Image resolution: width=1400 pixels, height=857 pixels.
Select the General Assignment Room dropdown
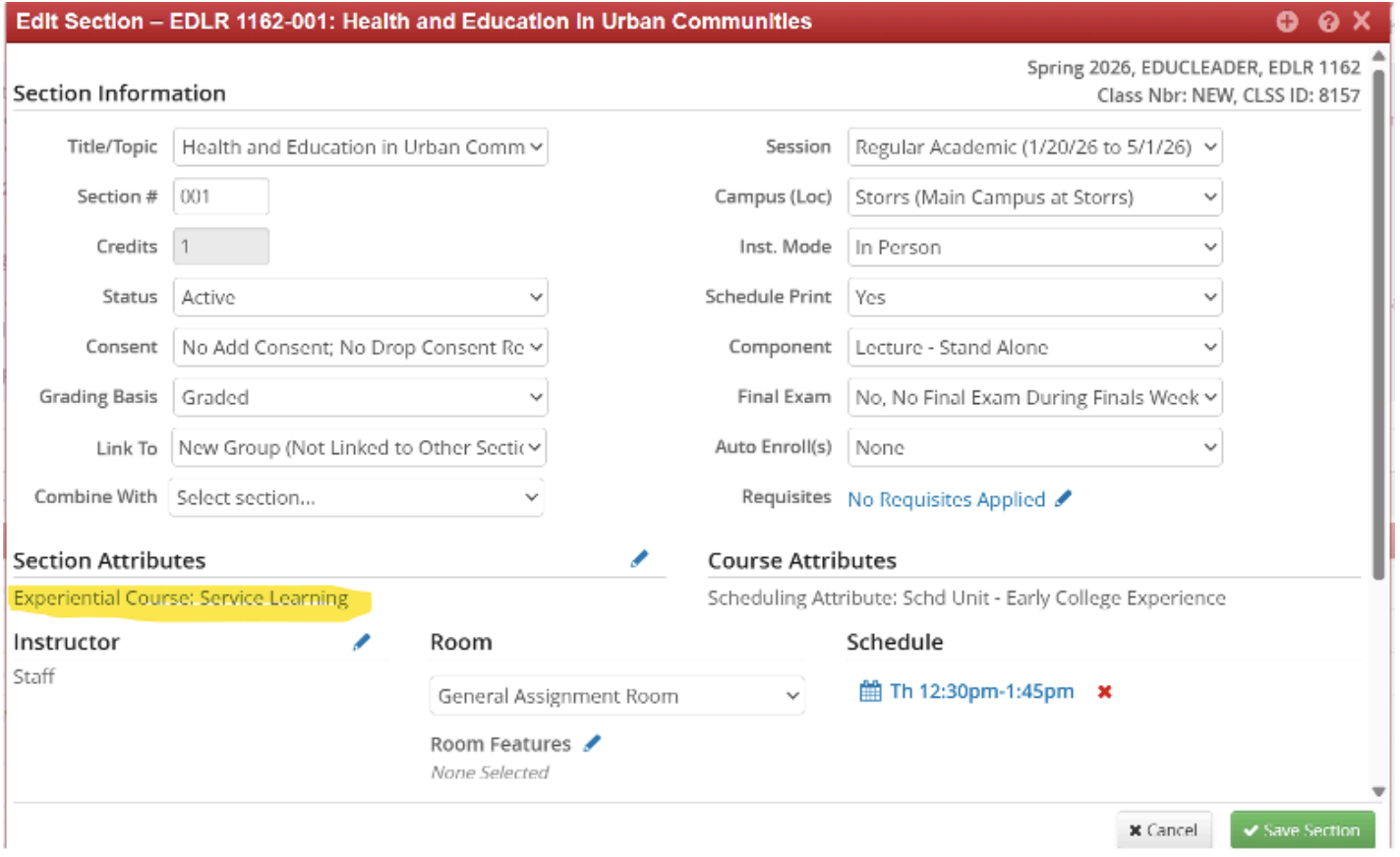pyautogui.click(x=616, y=696)
